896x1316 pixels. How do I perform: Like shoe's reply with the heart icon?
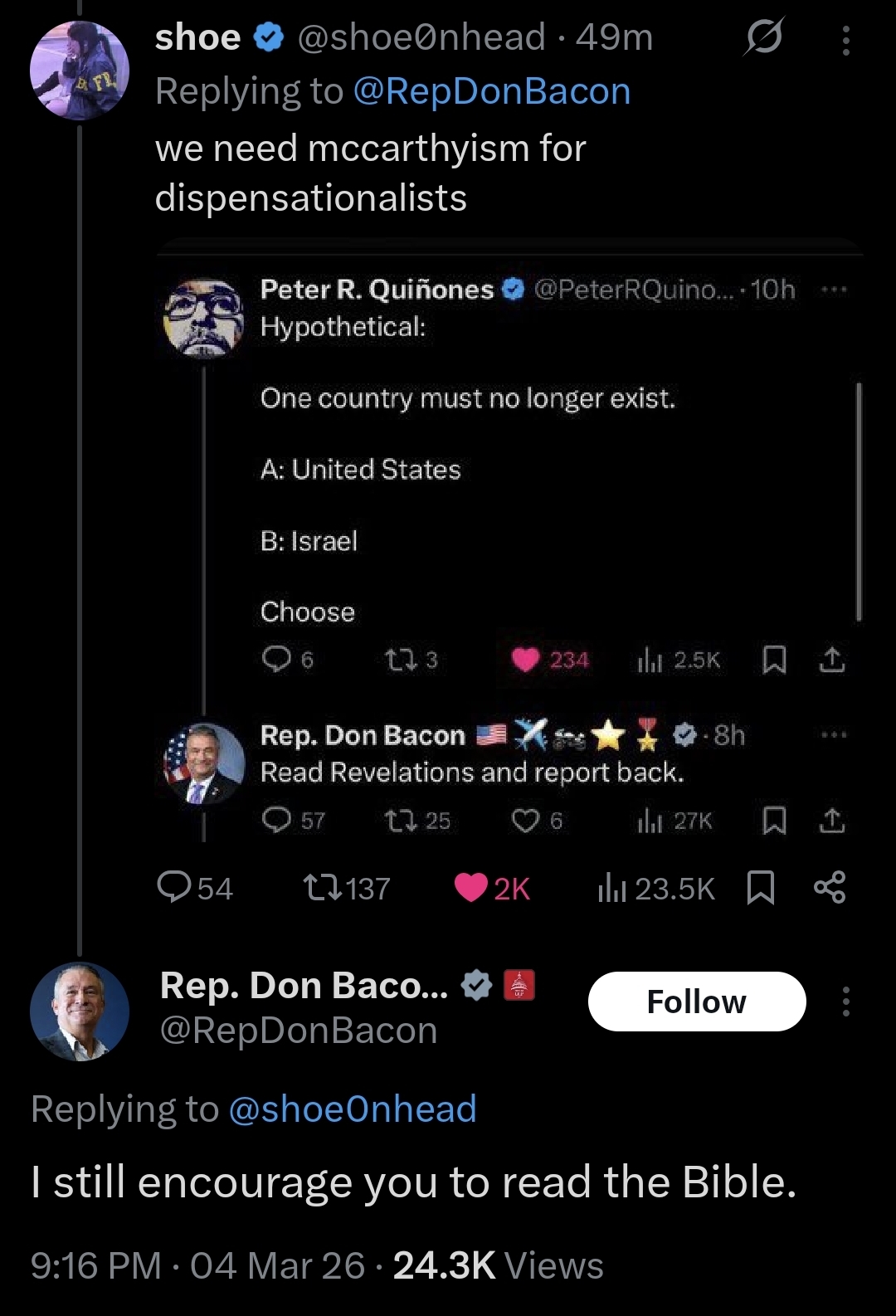pyautogui.click(x=471, y=888)
